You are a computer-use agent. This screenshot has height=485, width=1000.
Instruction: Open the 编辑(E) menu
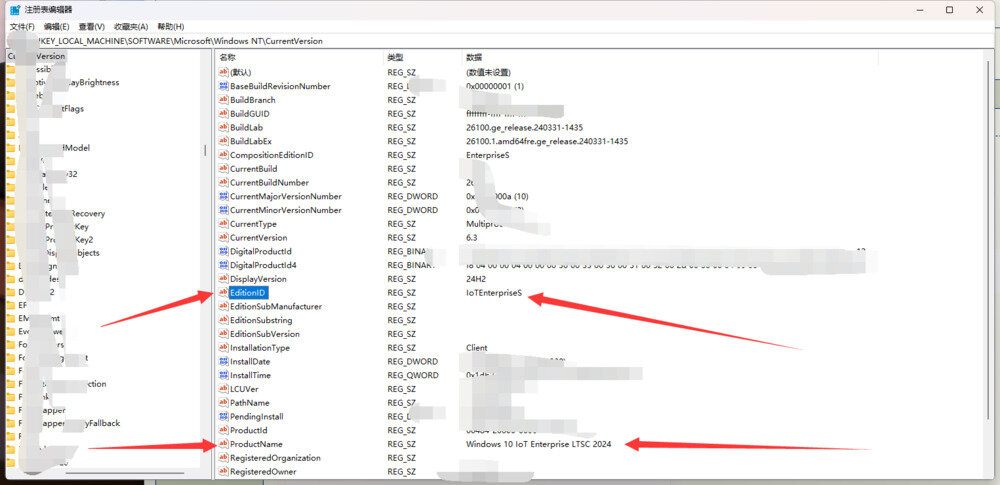point(57,26)
